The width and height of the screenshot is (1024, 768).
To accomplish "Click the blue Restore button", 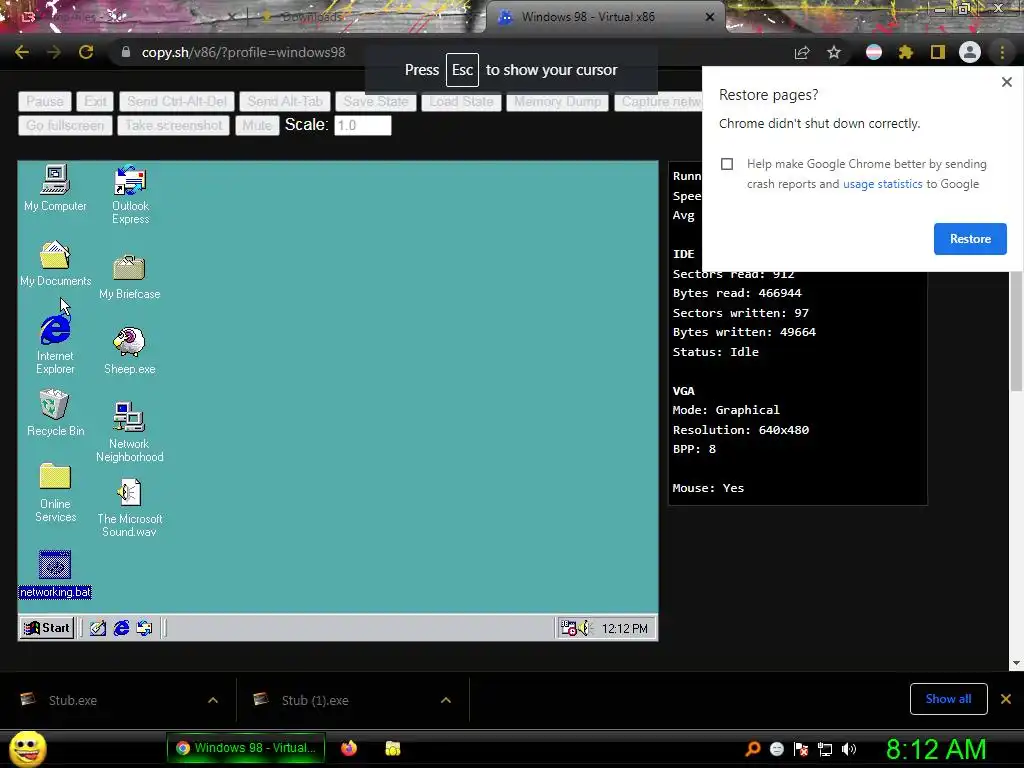I will pos(970,239).
